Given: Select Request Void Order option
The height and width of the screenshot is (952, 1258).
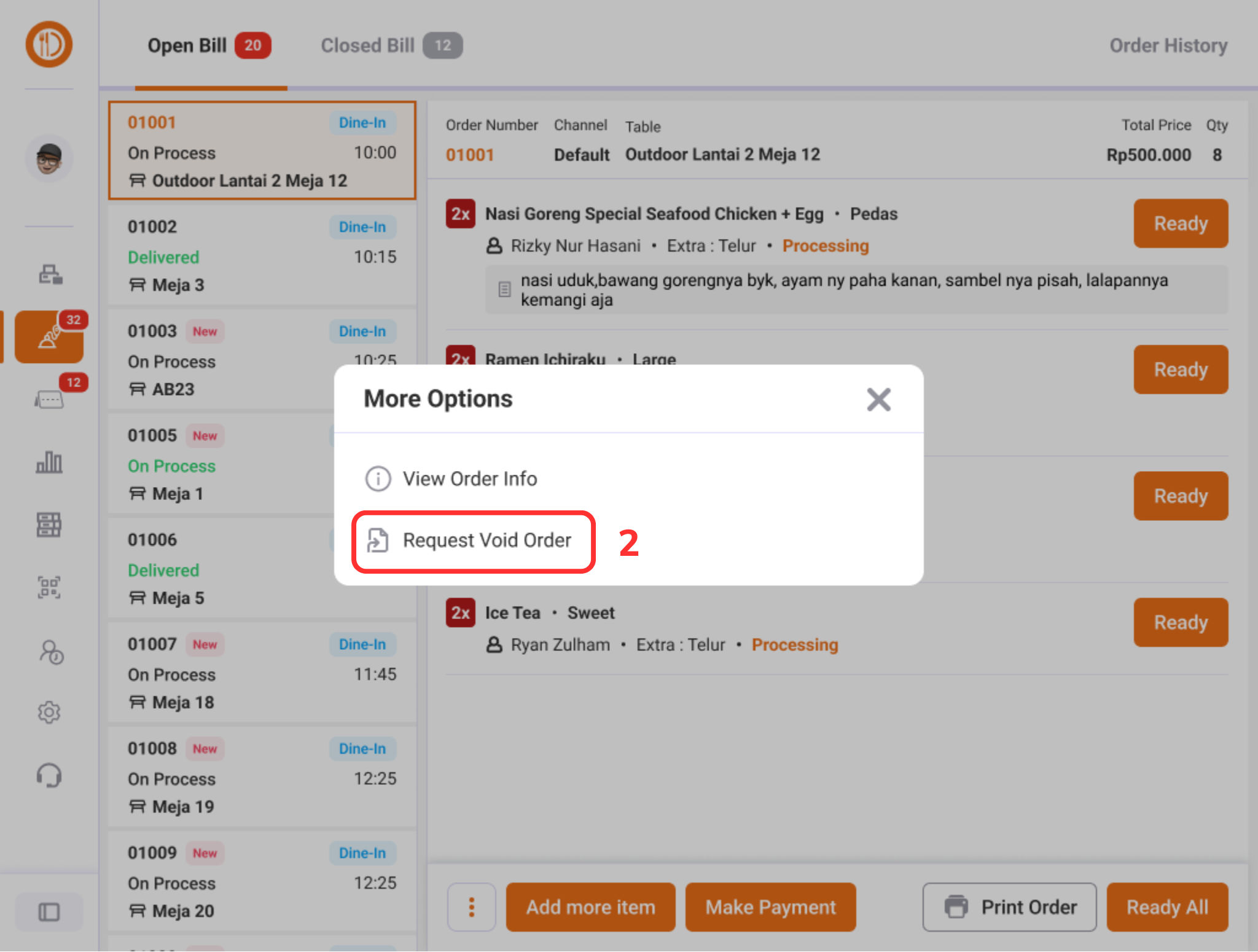Looking at the screenshot, I should coord(486,540).
